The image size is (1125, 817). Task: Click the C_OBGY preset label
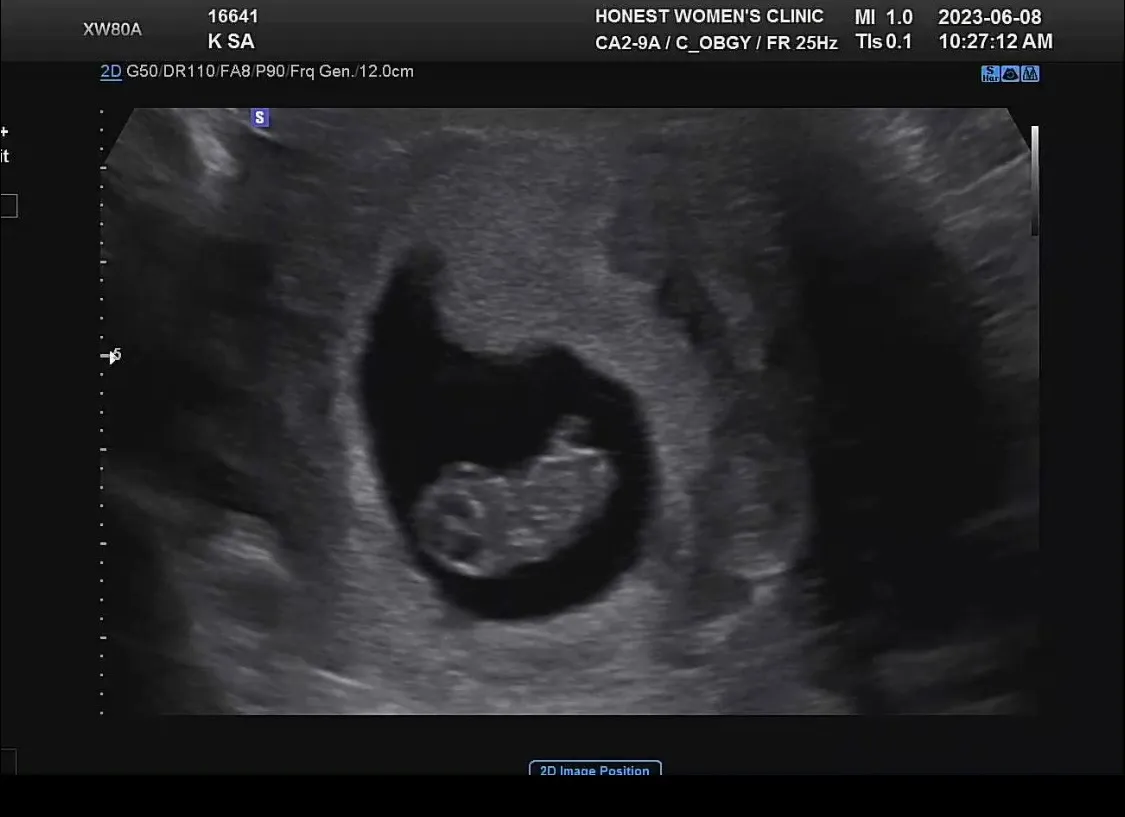[712, 43]
